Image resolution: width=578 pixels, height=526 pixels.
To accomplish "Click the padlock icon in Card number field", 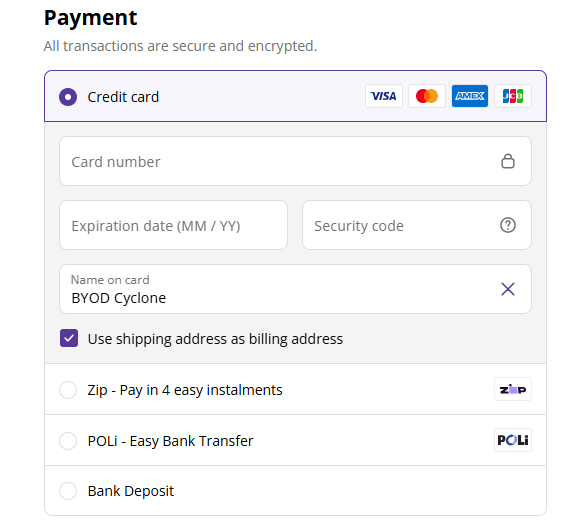I will coord(508,161).
